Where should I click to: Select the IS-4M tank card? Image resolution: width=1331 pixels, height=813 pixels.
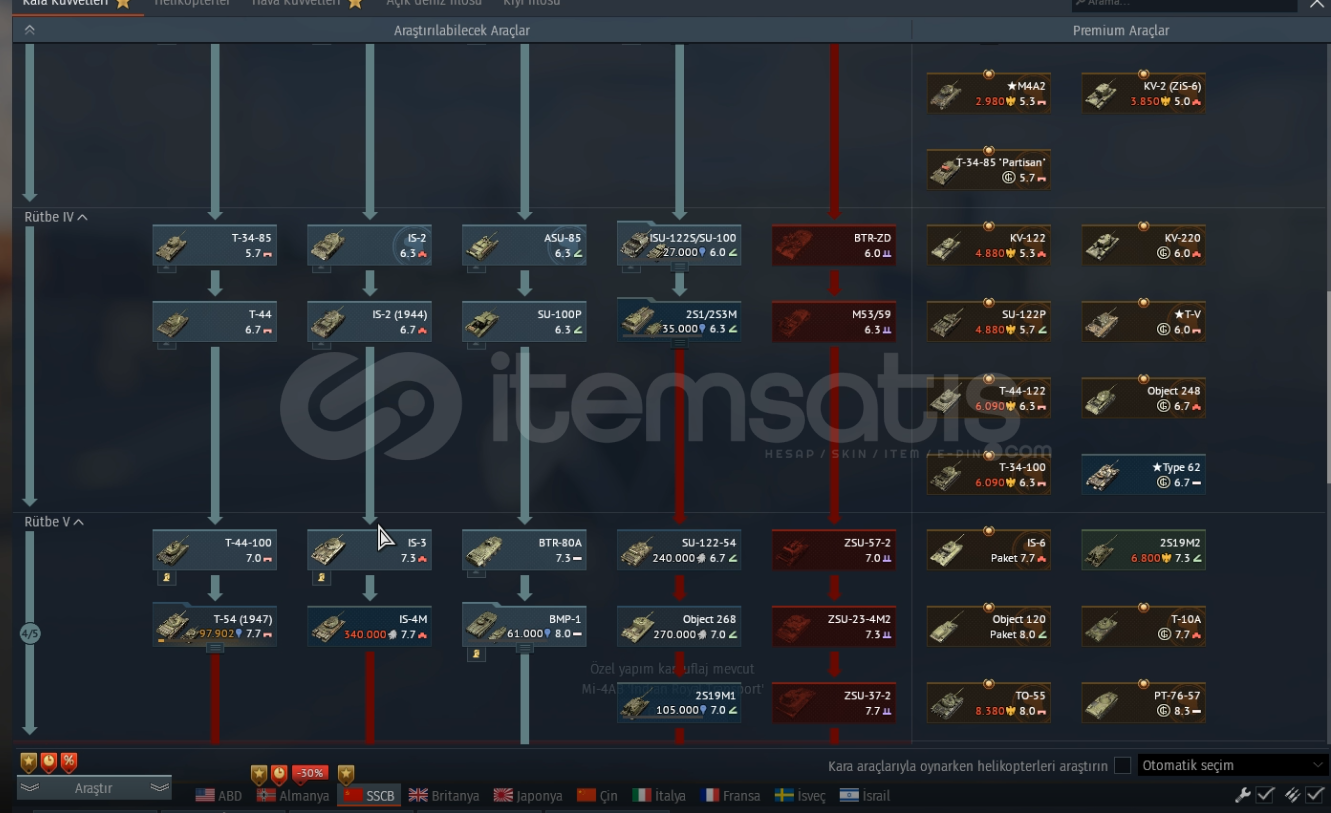370,626
